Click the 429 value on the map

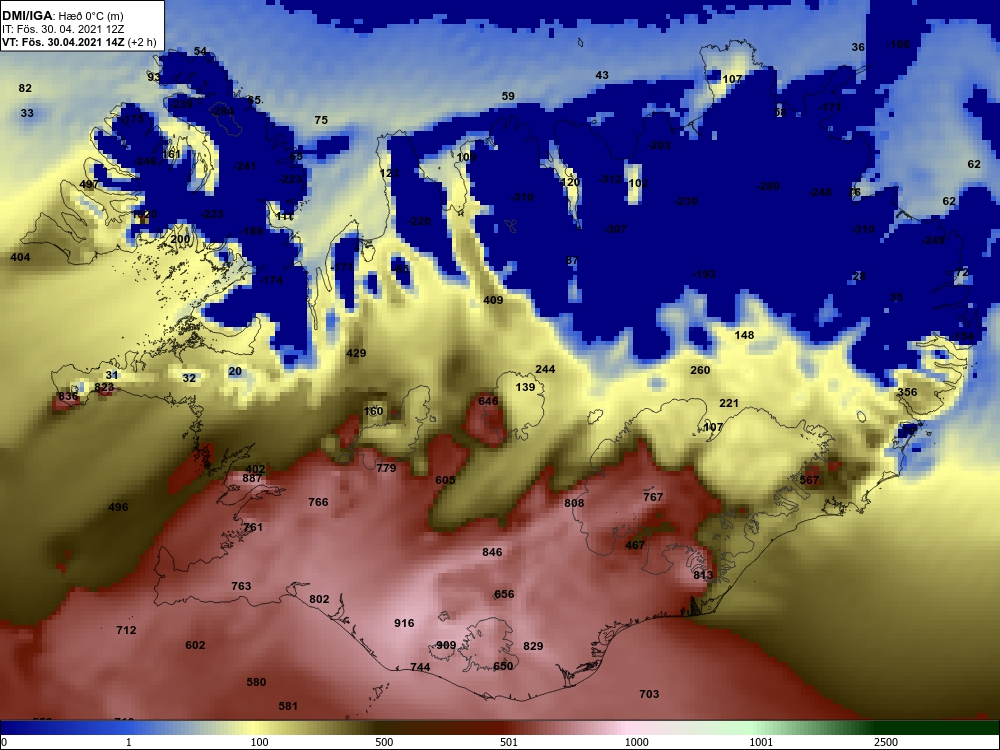[356, 353]
